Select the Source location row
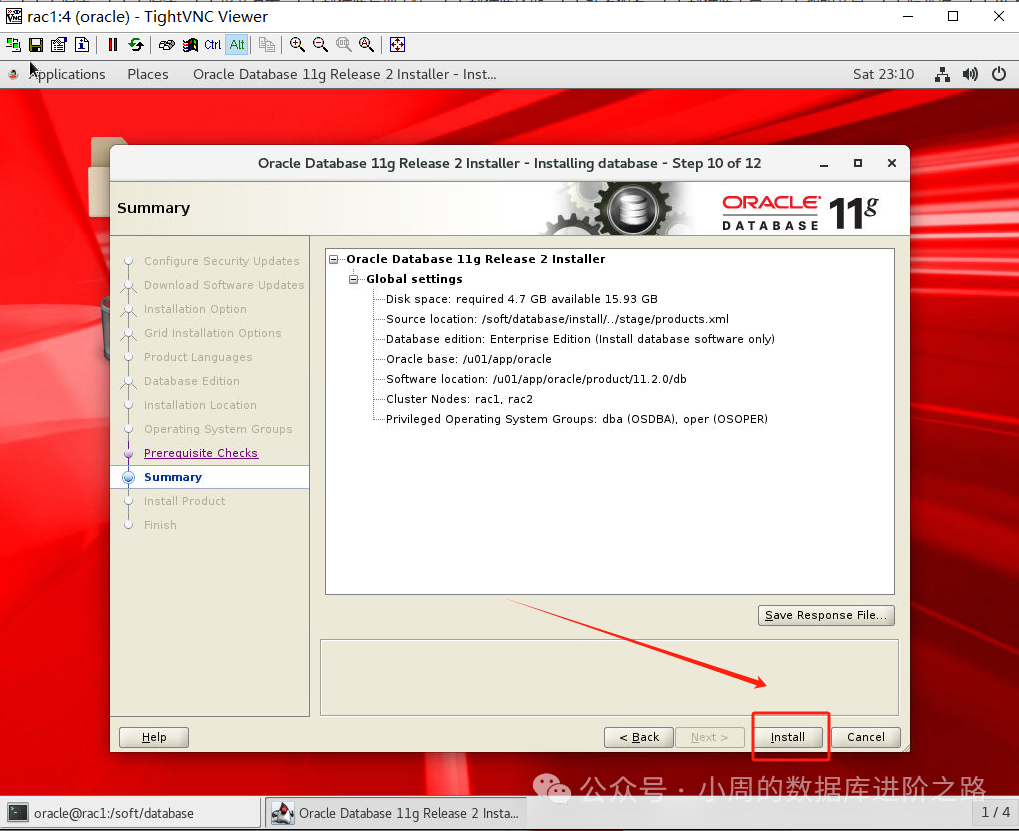The image size is (1019, 831). click(557, 319)
